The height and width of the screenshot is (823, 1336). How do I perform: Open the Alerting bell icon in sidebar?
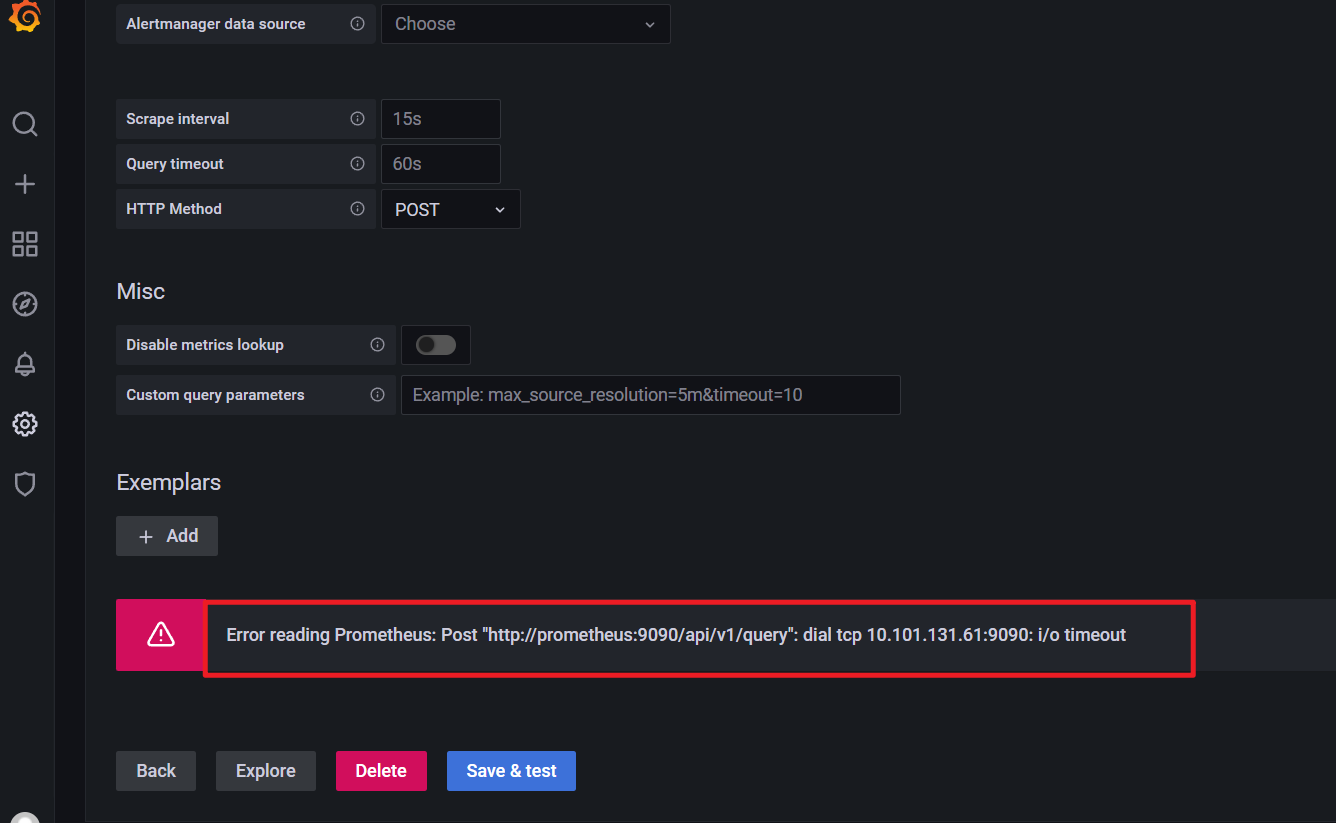25,365
